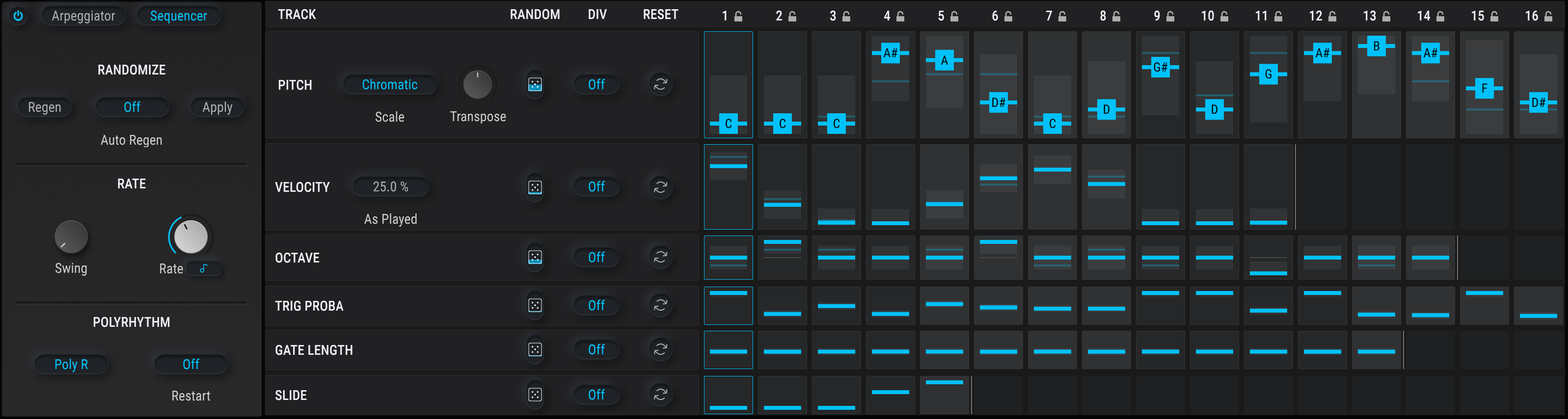
Task: Select the G# pitch note on step 9
Action: click(1160, 67)
